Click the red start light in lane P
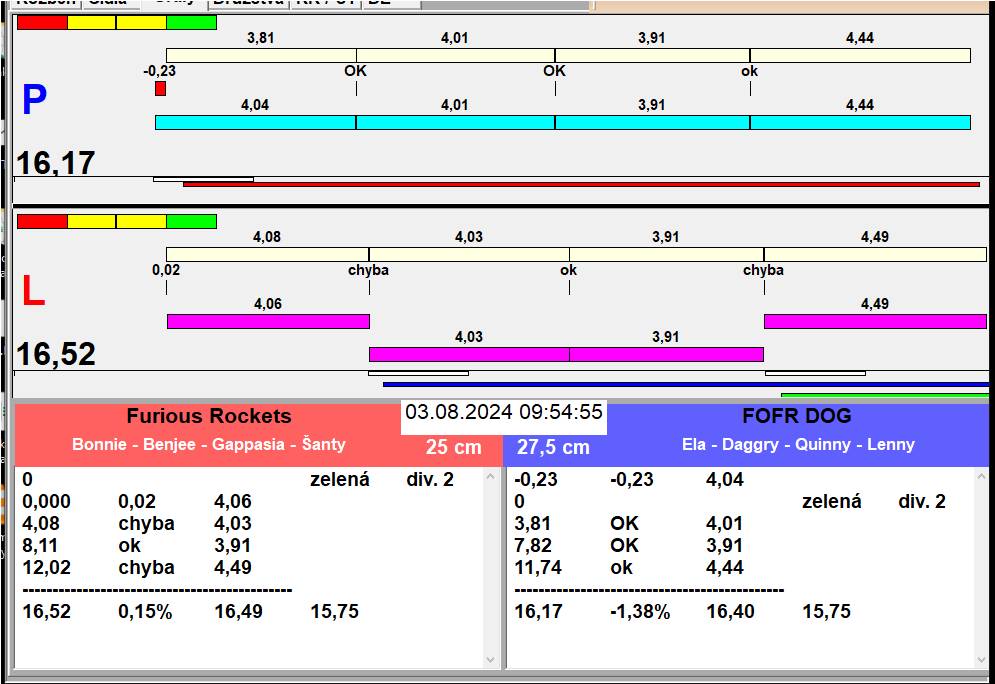This screenshot has width=995, height=684. (42, 22)
